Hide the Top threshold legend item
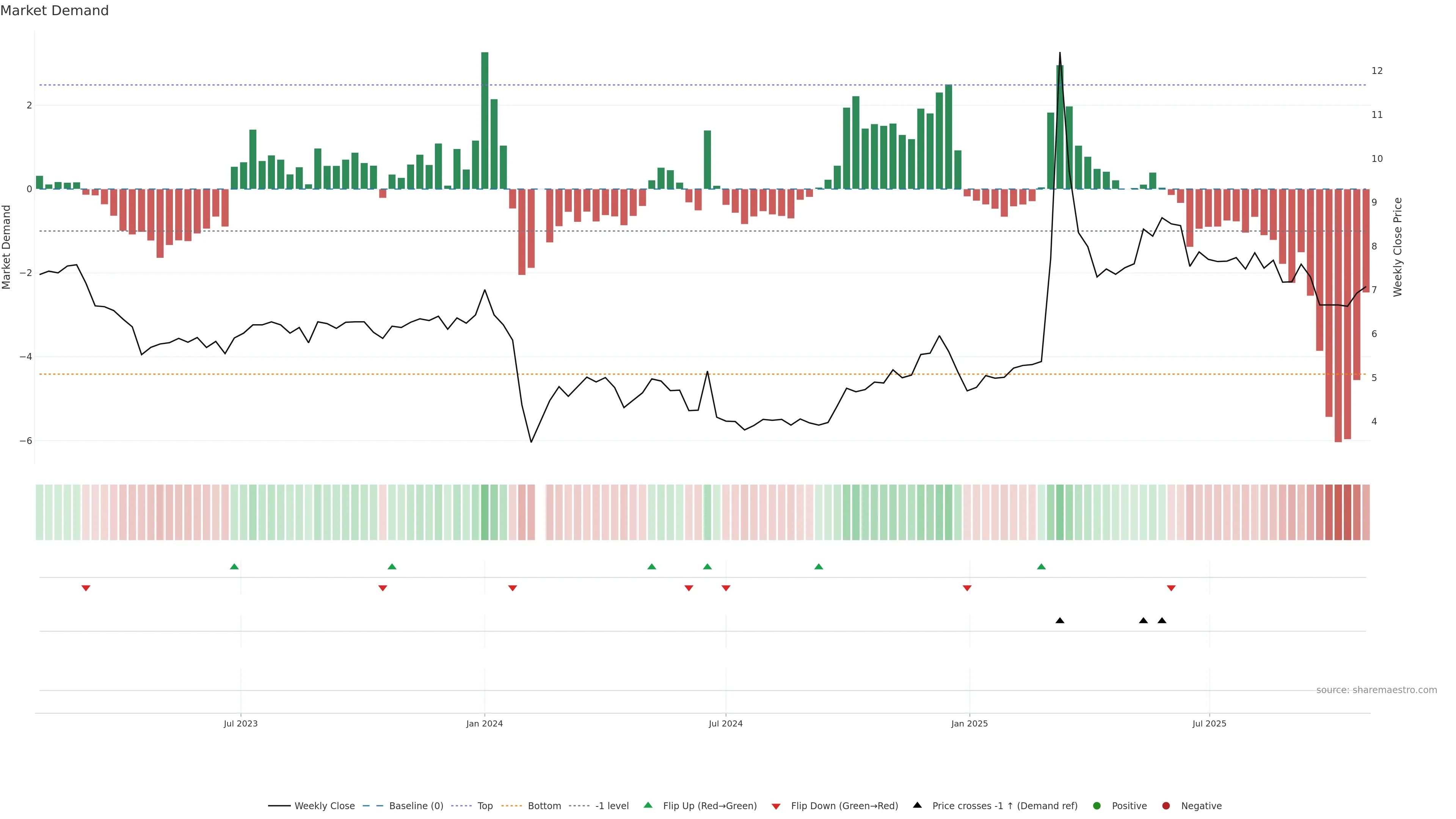1456x819 pixels. (485, 806)
